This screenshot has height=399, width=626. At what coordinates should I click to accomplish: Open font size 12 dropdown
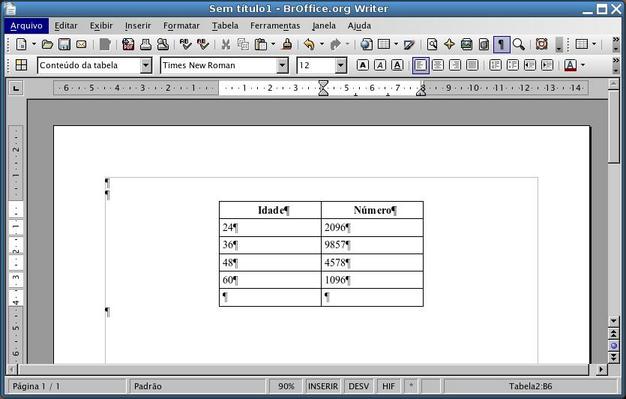click(x=341, y=65)
